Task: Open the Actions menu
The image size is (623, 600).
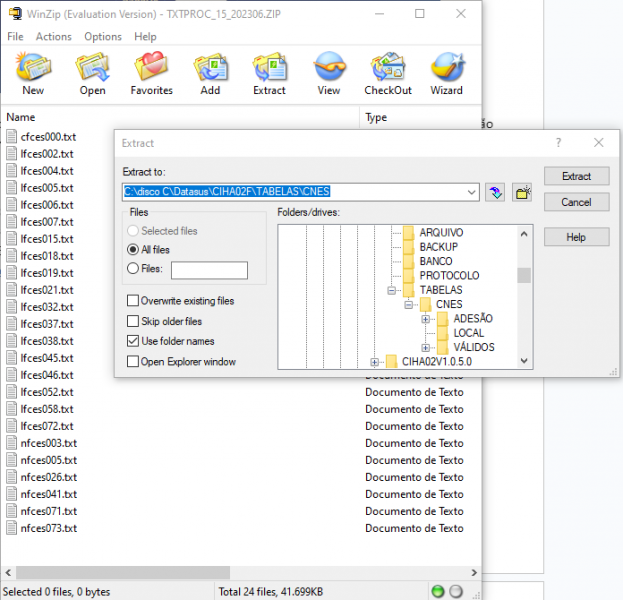Action: [54, 37]
